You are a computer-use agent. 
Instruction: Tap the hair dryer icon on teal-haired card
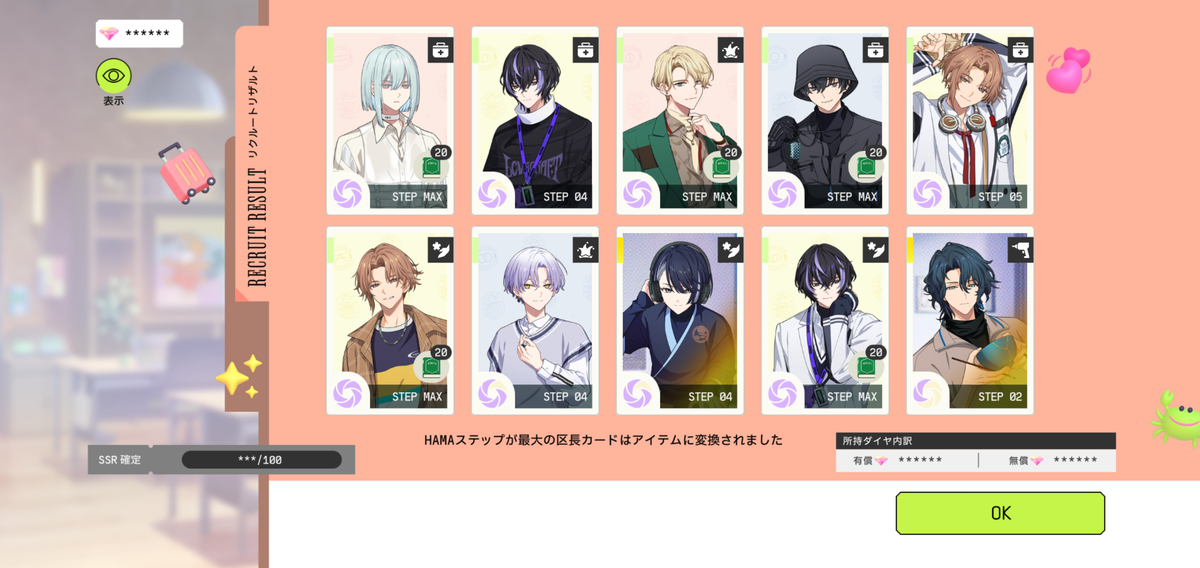tap(1020, 250)
